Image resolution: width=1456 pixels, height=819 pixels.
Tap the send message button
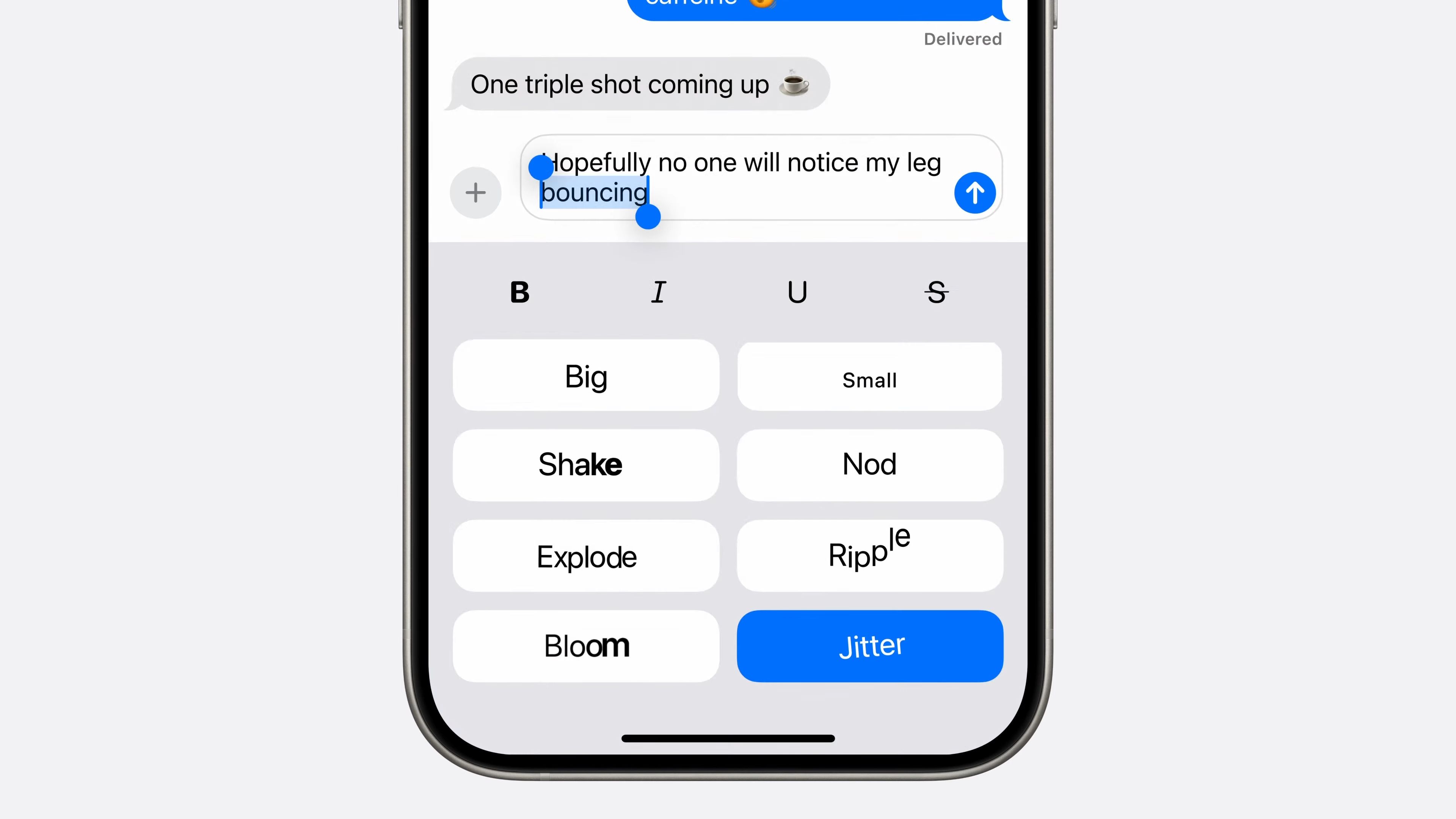[976, 192]
